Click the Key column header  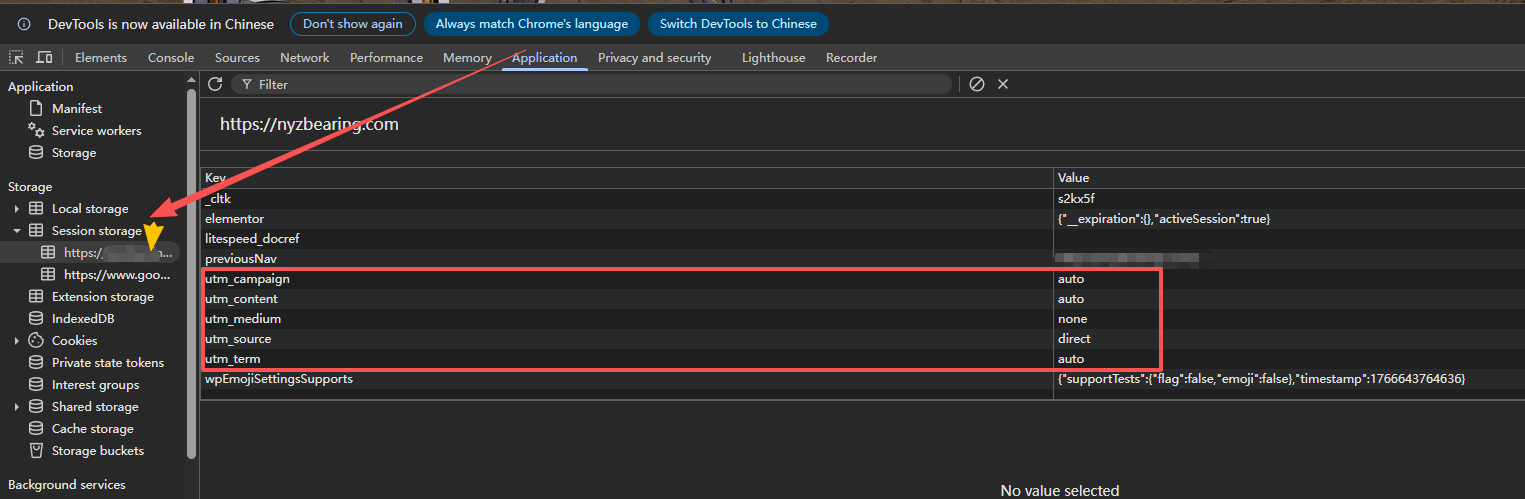[627, 178]
